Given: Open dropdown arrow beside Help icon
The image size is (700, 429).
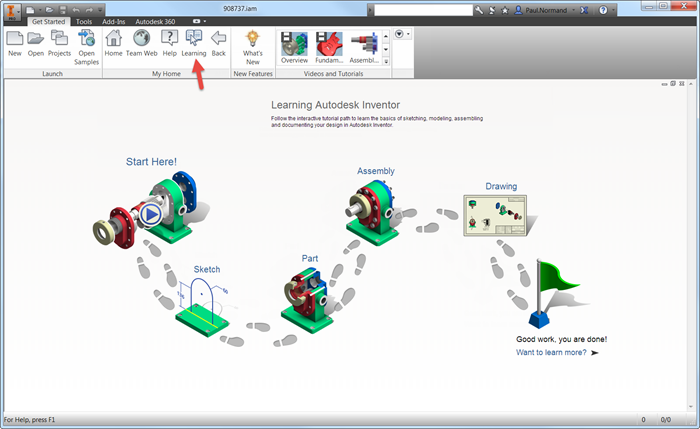Looking at the screenshot, I should point(613,10).
